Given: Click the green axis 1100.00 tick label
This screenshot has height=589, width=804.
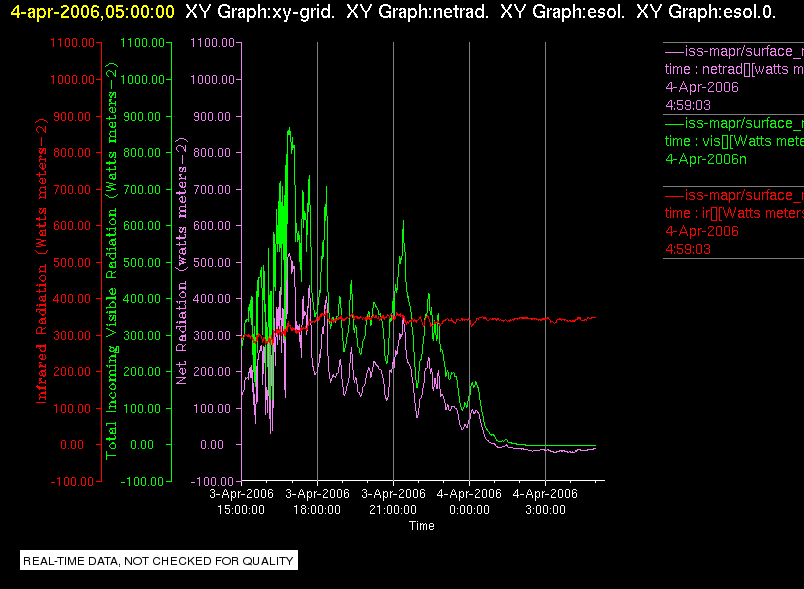Looking at the screenshot, I should tap(143, 43).
